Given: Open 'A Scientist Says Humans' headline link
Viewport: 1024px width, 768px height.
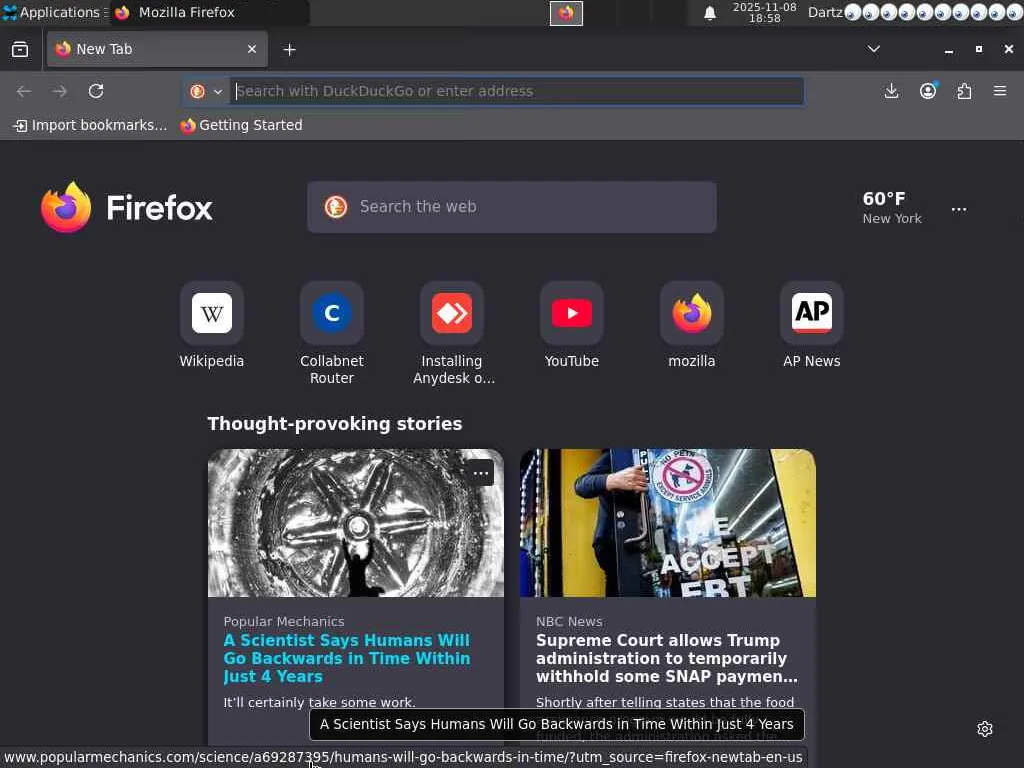Looking at the screenshot, I should click(x=347, y=658).
